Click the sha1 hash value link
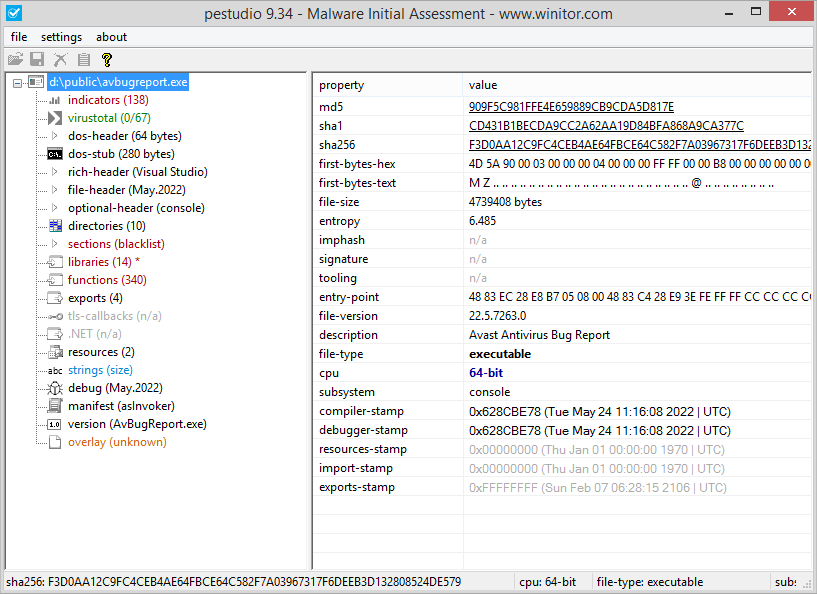 tap(606, 126)
